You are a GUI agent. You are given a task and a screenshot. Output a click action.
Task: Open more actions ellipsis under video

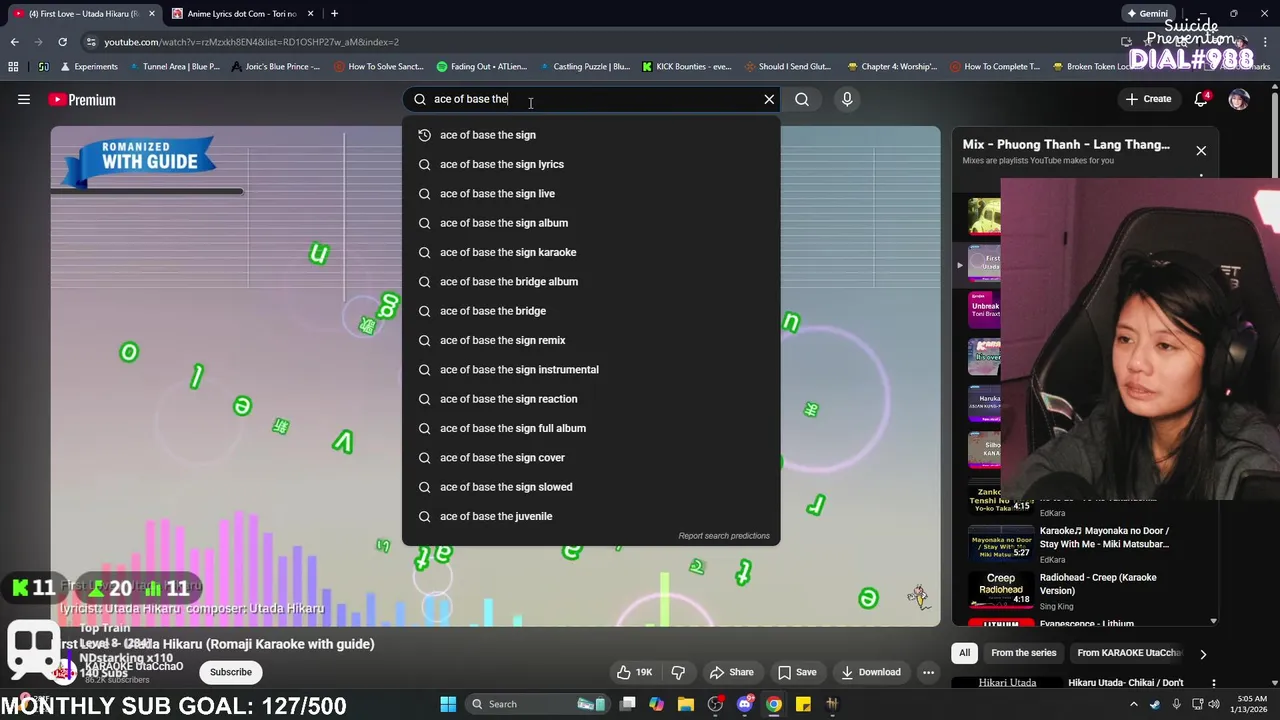(x=928, y=672)
